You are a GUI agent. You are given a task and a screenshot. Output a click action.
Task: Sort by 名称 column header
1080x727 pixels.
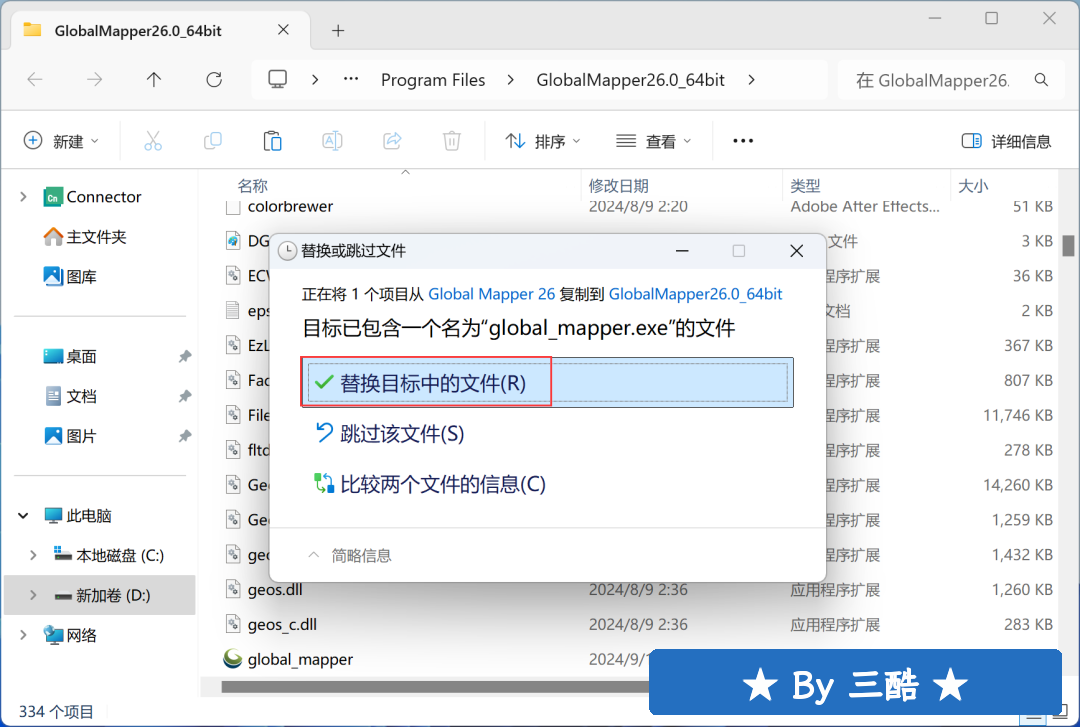(x=252, y=186)
